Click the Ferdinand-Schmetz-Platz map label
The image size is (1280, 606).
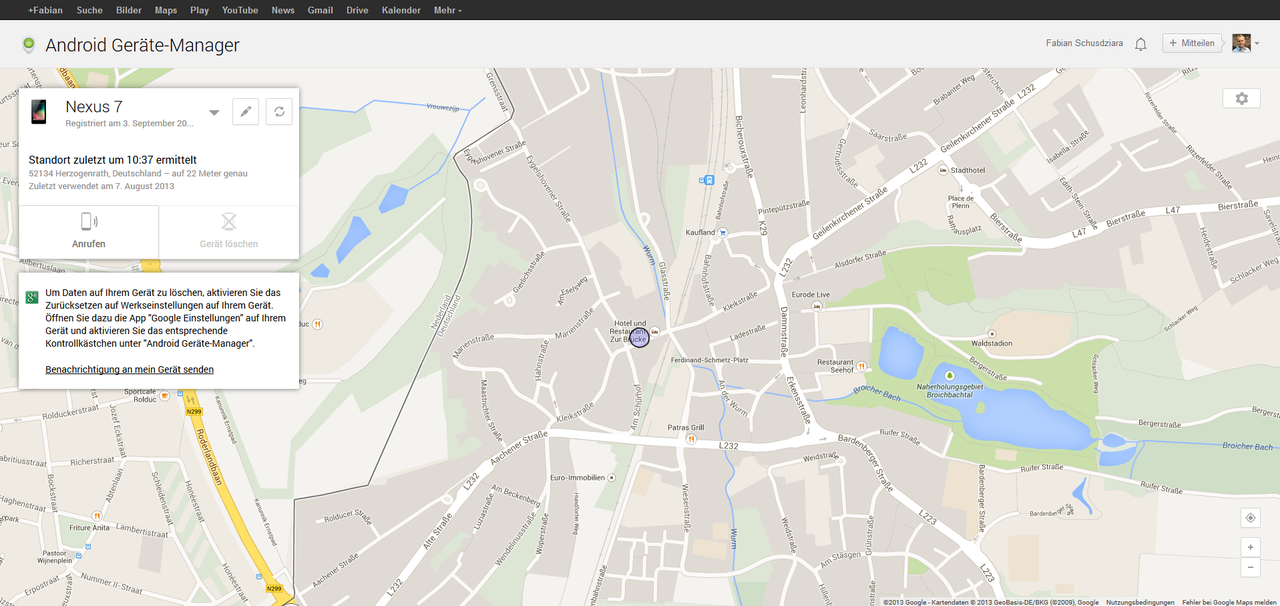pos(710,360)
